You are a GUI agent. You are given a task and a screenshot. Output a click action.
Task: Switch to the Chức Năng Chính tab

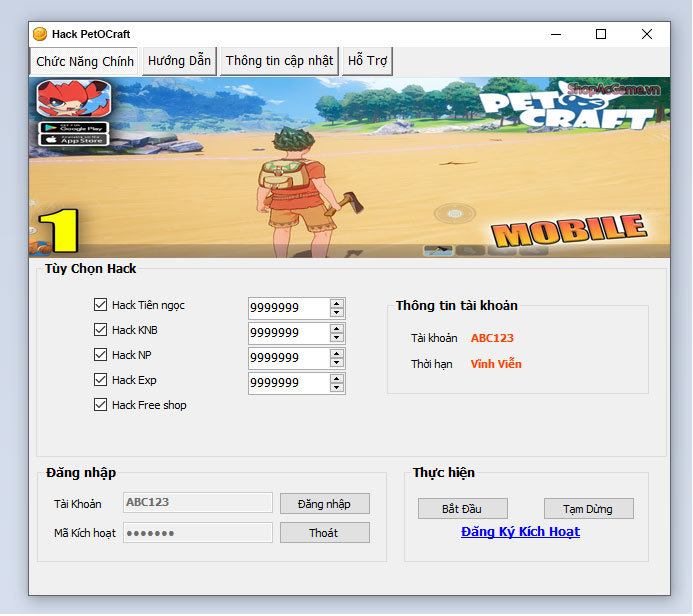(x=84, y=61)
